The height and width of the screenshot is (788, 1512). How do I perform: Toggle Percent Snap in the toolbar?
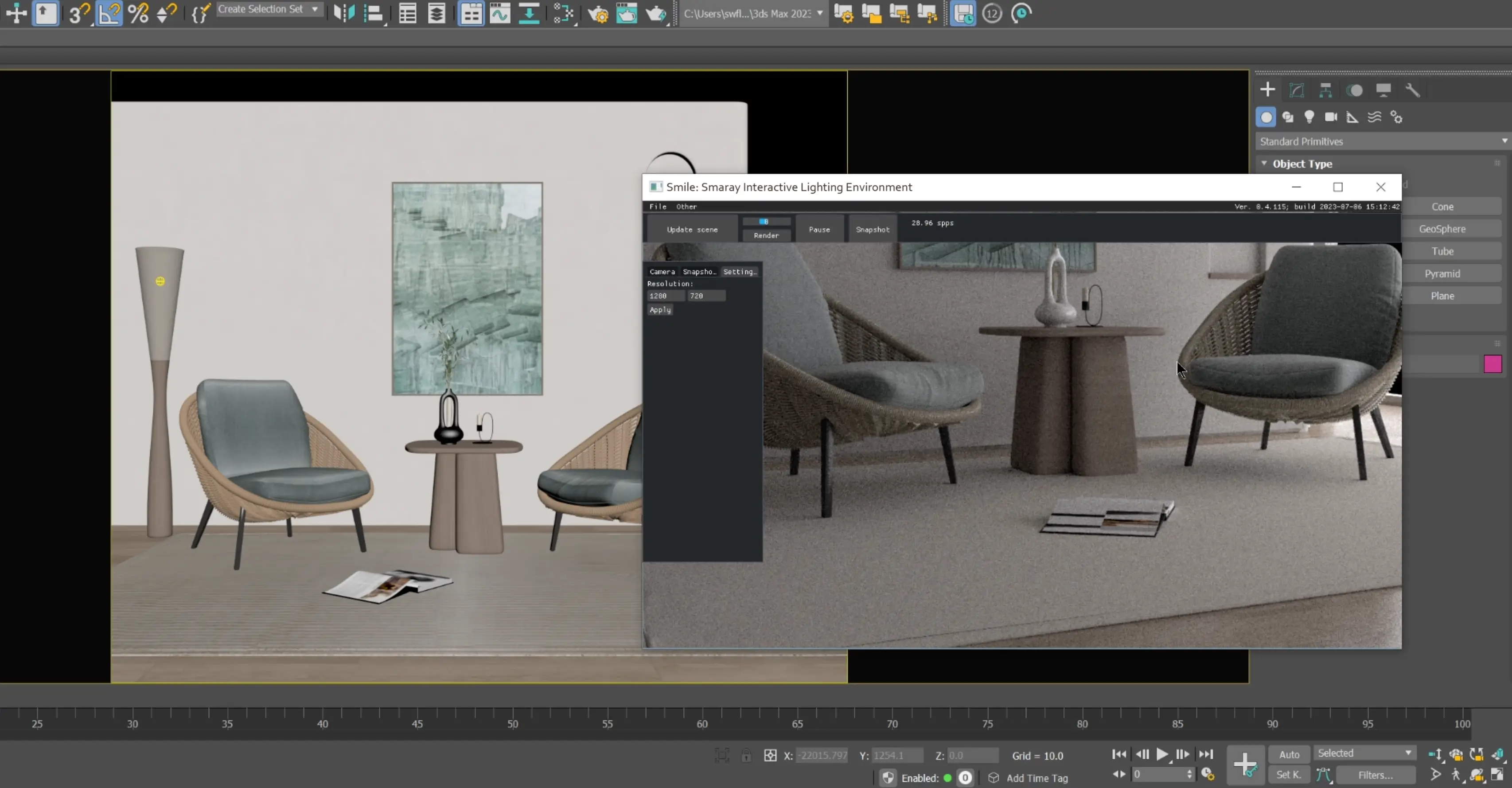tap(139, 13)
